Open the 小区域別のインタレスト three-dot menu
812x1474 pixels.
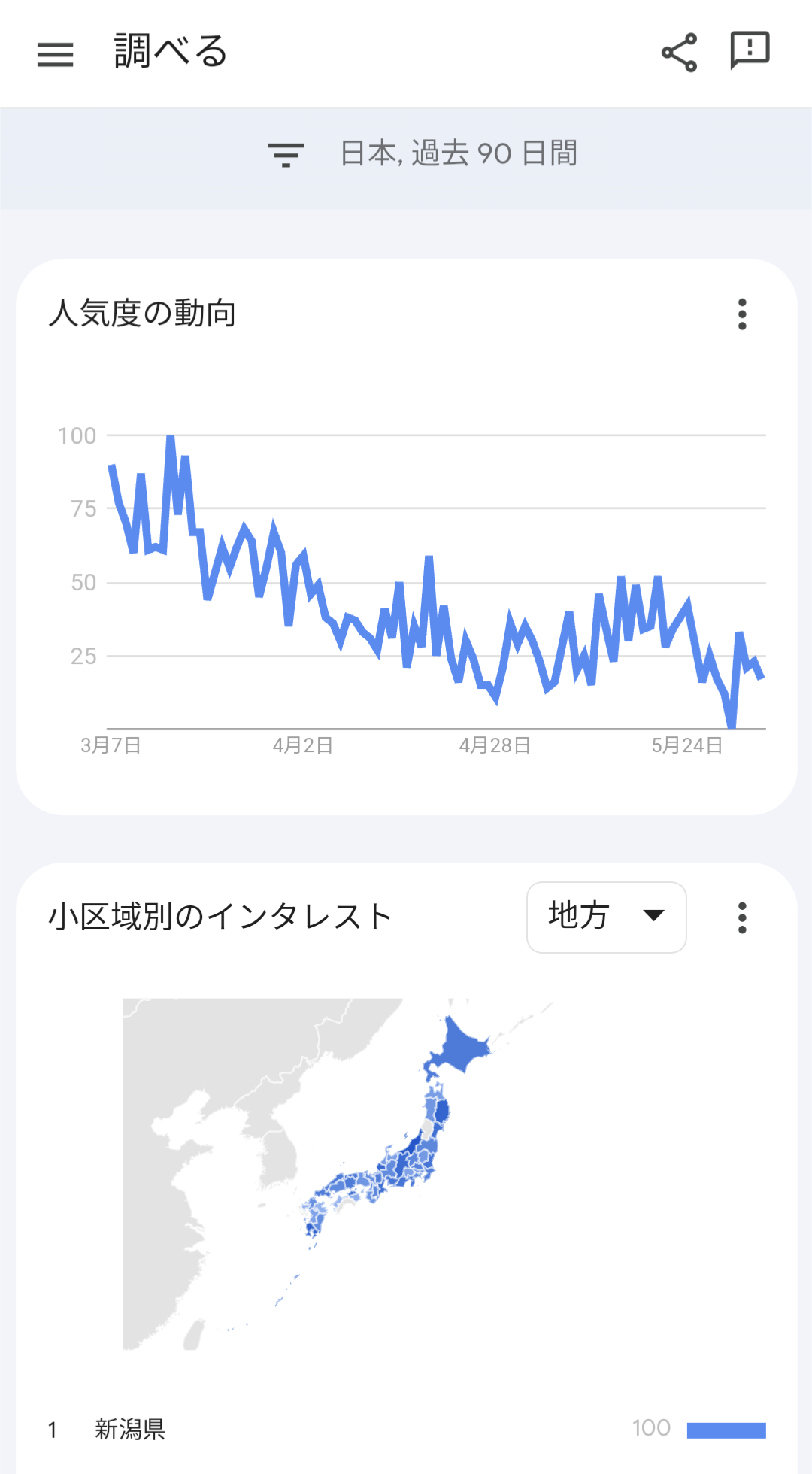pyautogui.click(x=742, y=917)
